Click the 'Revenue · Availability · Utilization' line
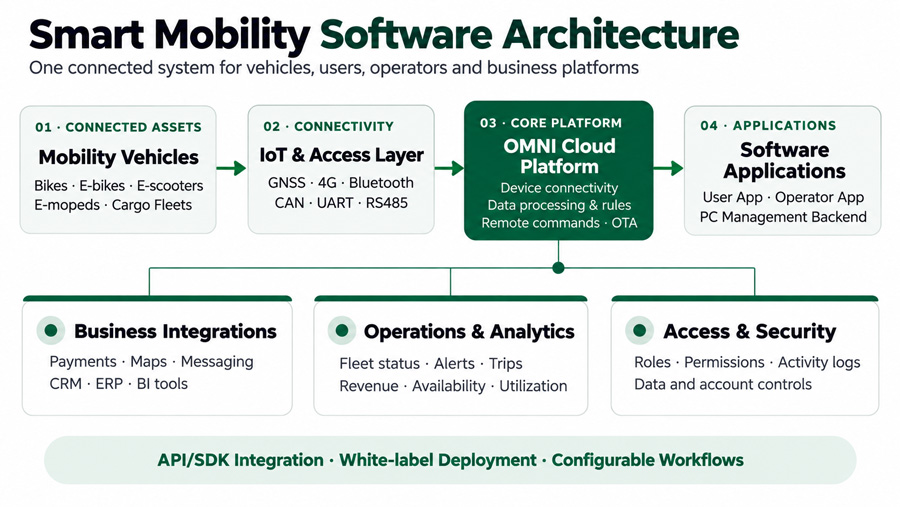Image resolution: width=900 pixels, height=507 pixels. click(x=453, y=386)
